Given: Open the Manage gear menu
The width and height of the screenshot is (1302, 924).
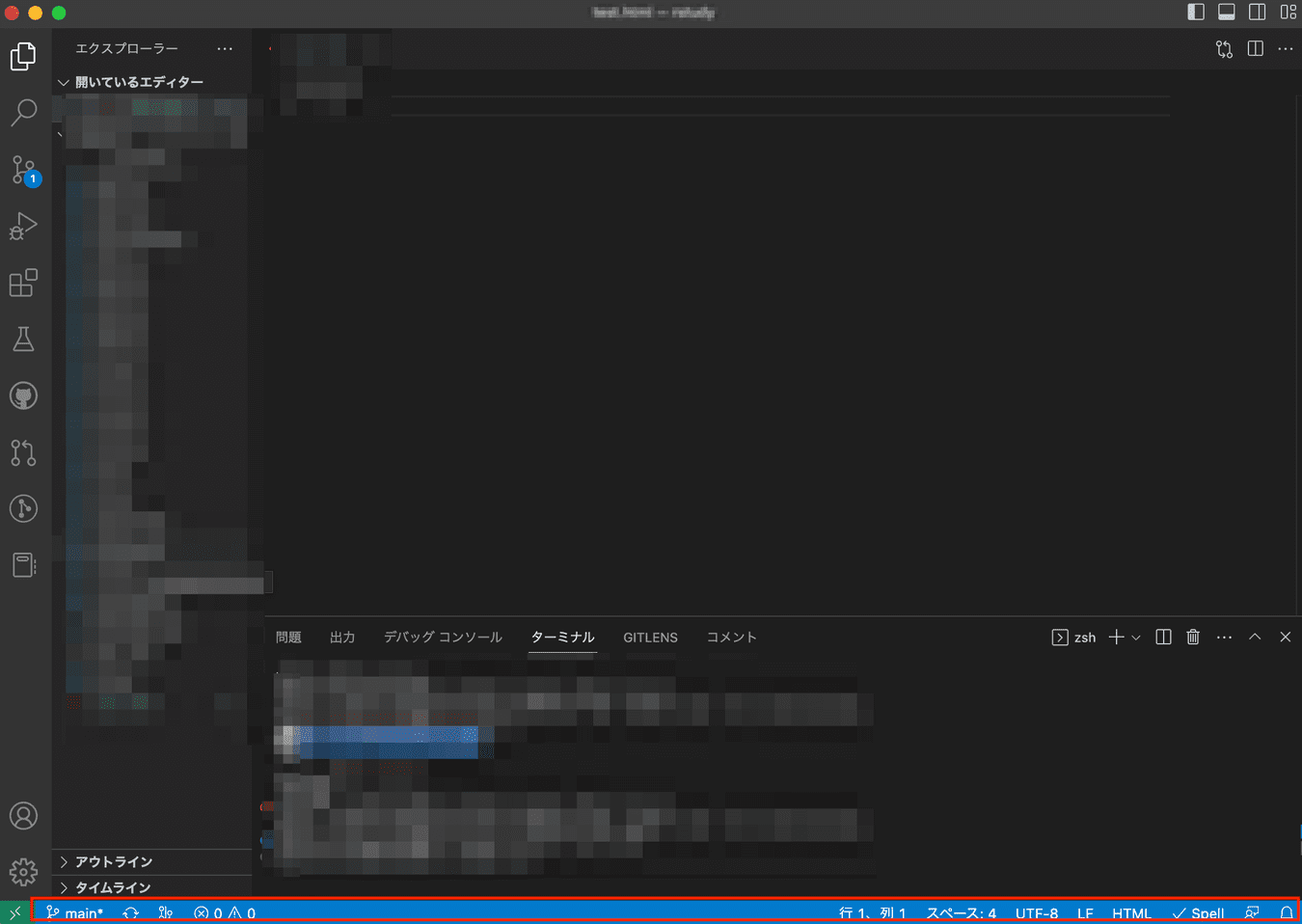Looking at the screenshot, I should [x=23, y=872].
